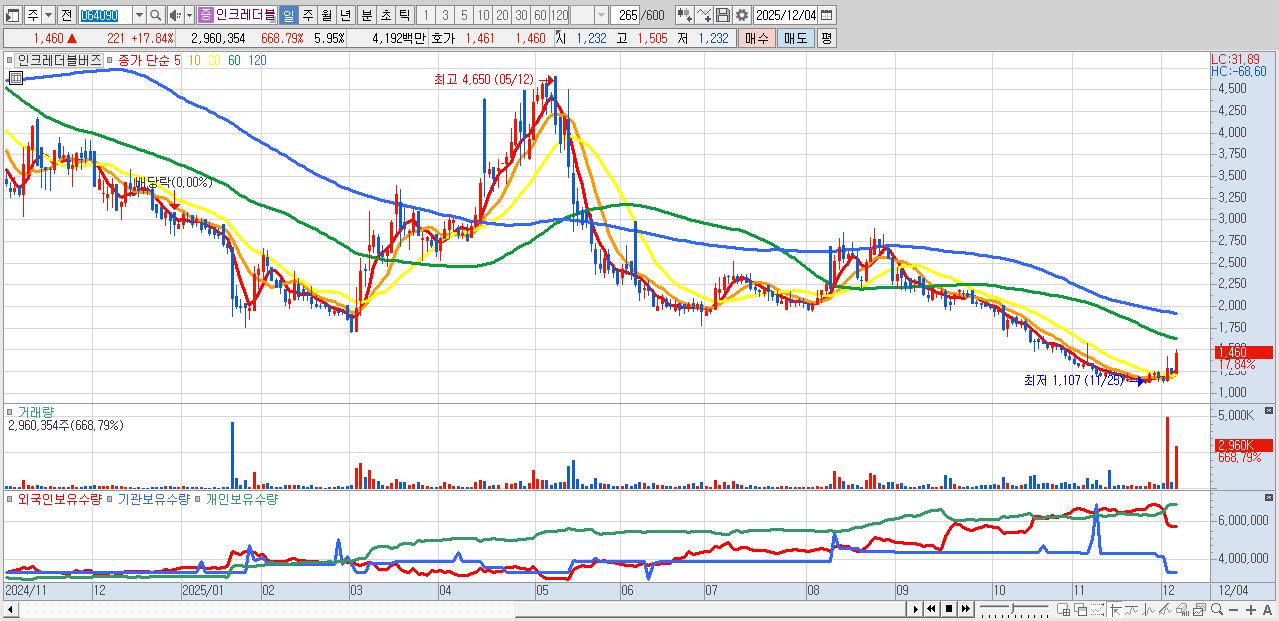Click the stop button in bottom bar
This screenshot has height=621, width=1279.
[x=949, y=609]
